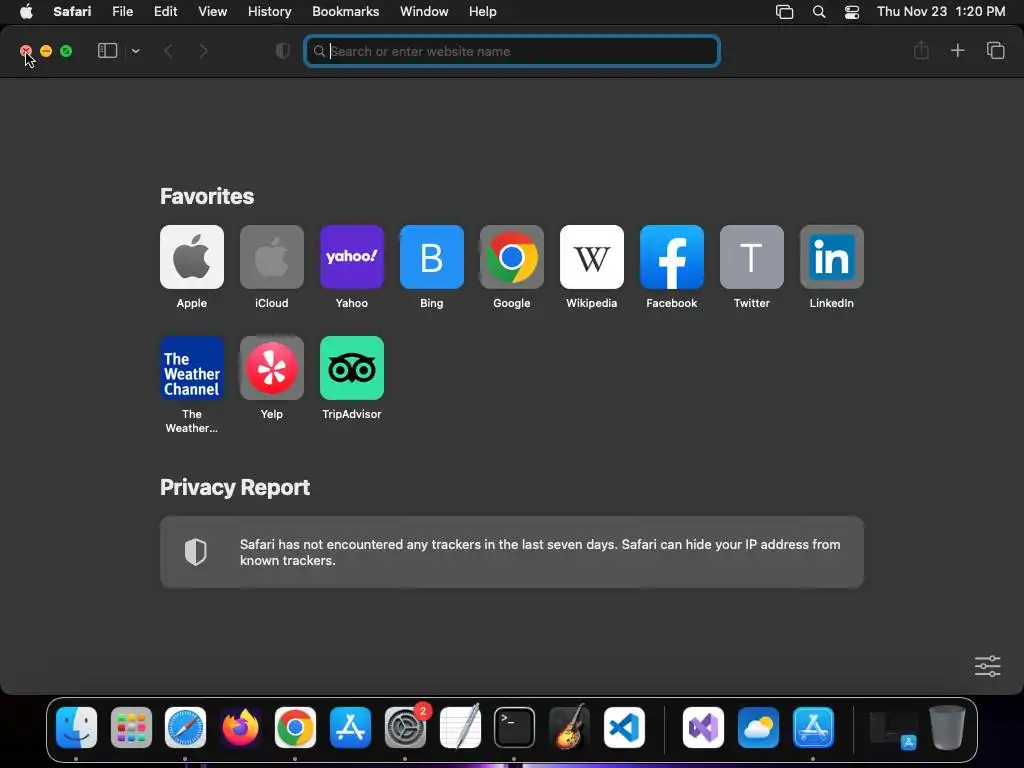Expand the tab group dropdown arrow
The height and width of the screenshot is (768, 1024).
pos(135,51)
